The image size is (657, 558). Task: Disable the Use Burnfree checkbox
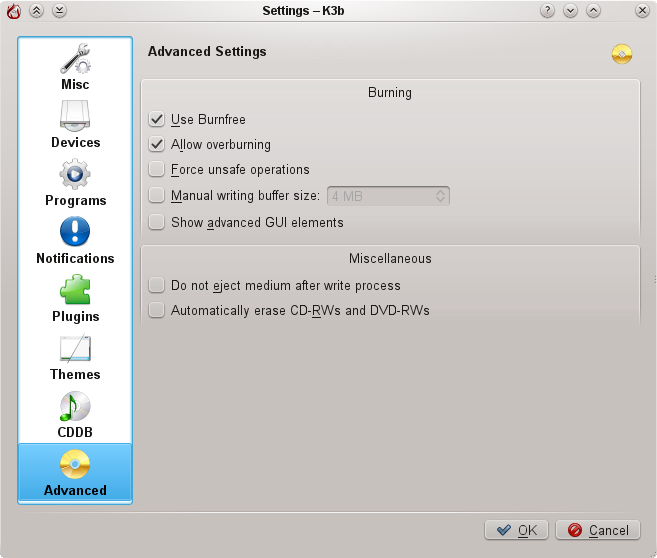pyautogui.click(x=156, y=119)
